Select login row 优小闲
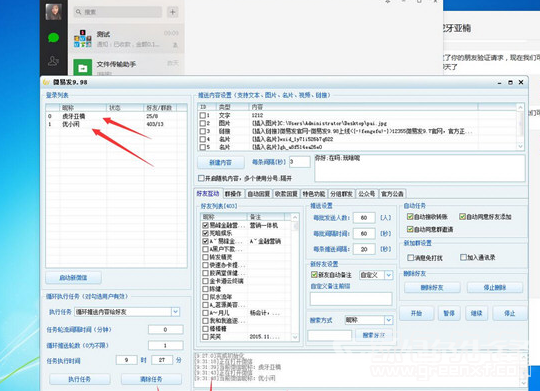 116,124
